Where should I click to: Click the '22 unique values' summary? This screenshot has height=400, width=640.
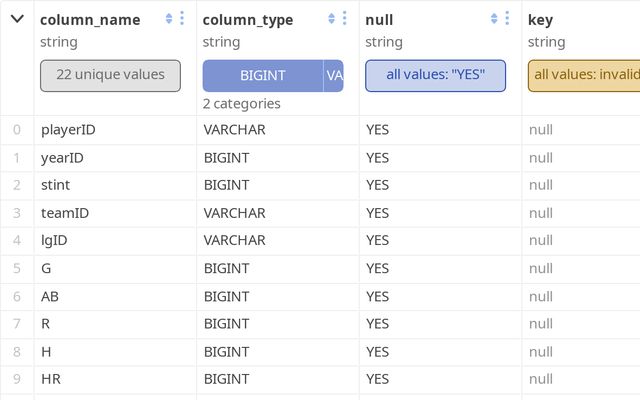pyautogui.click(x=110, y=76)
